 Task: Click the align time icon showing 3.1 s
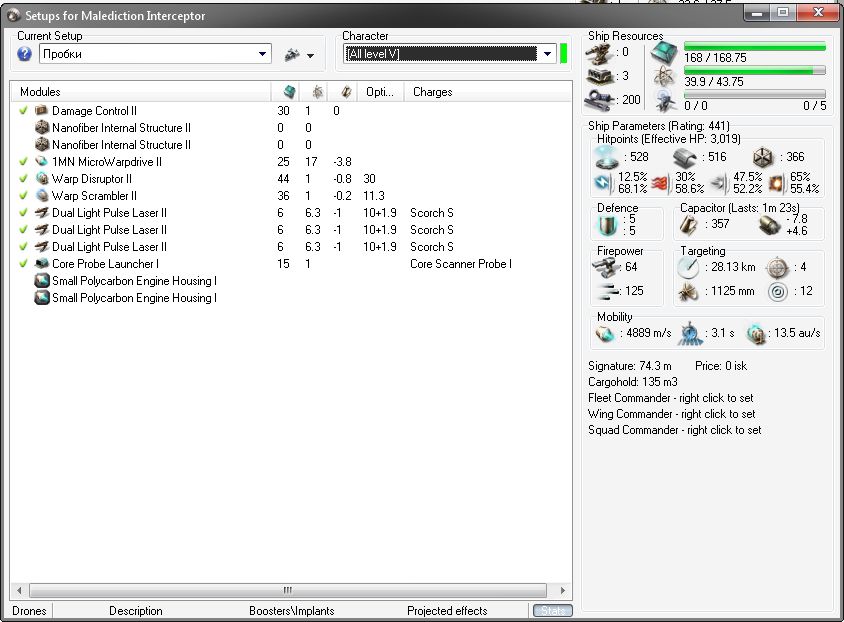click(690, 334)
